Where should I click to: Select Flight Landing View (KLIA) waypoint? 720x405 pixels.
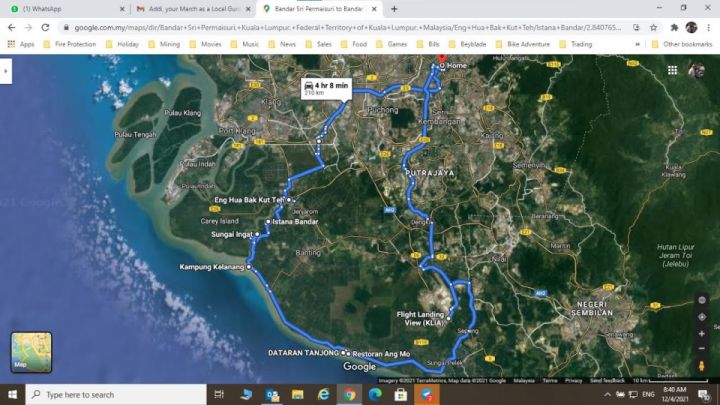pyautogui.click(x=449, y=318)
